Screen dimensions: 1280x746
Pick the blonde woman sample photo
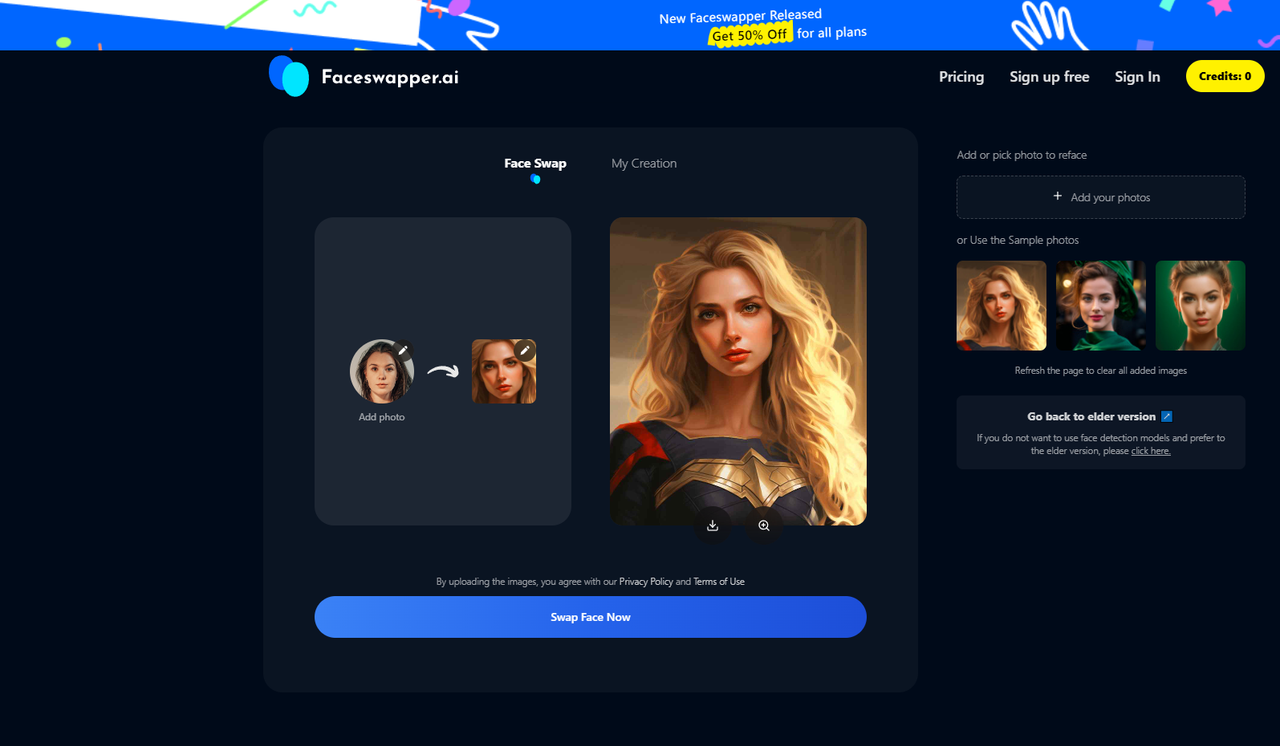(1001, 306)
